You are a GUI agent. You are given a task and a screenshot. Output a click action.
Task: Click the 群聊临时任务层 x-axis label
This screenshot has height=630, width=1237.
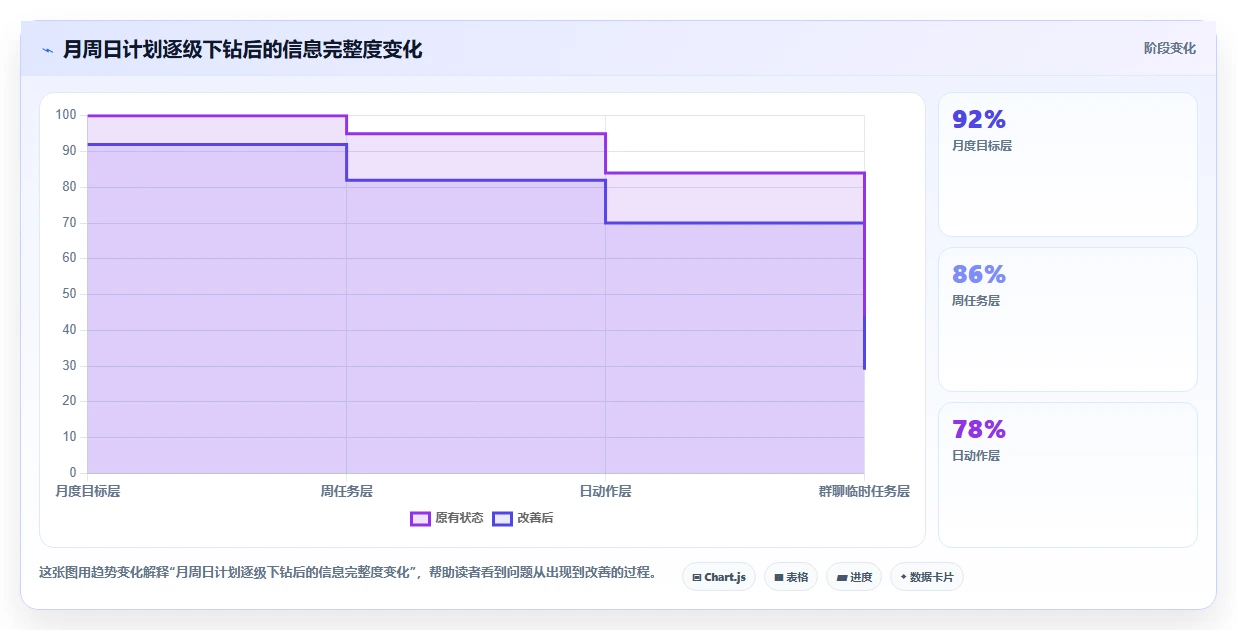[864, 491]
